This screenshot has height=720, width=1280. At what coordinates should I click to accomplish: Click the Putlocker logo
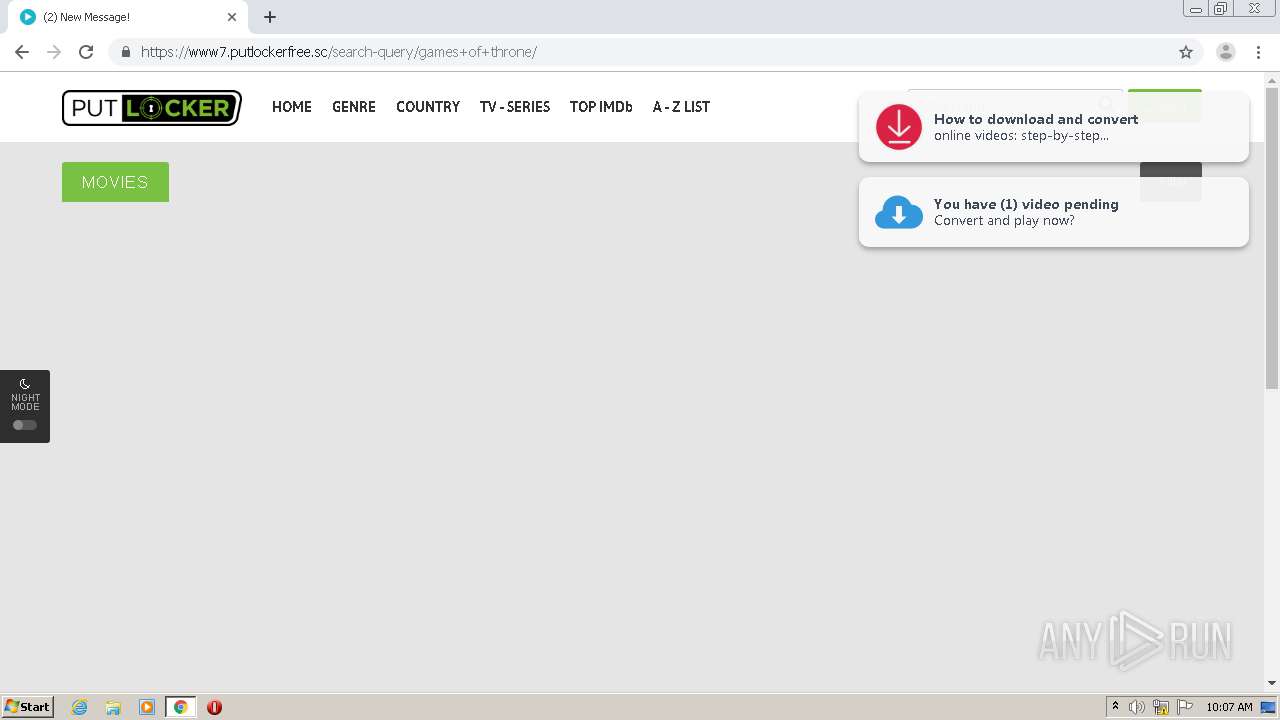[152, 108]
